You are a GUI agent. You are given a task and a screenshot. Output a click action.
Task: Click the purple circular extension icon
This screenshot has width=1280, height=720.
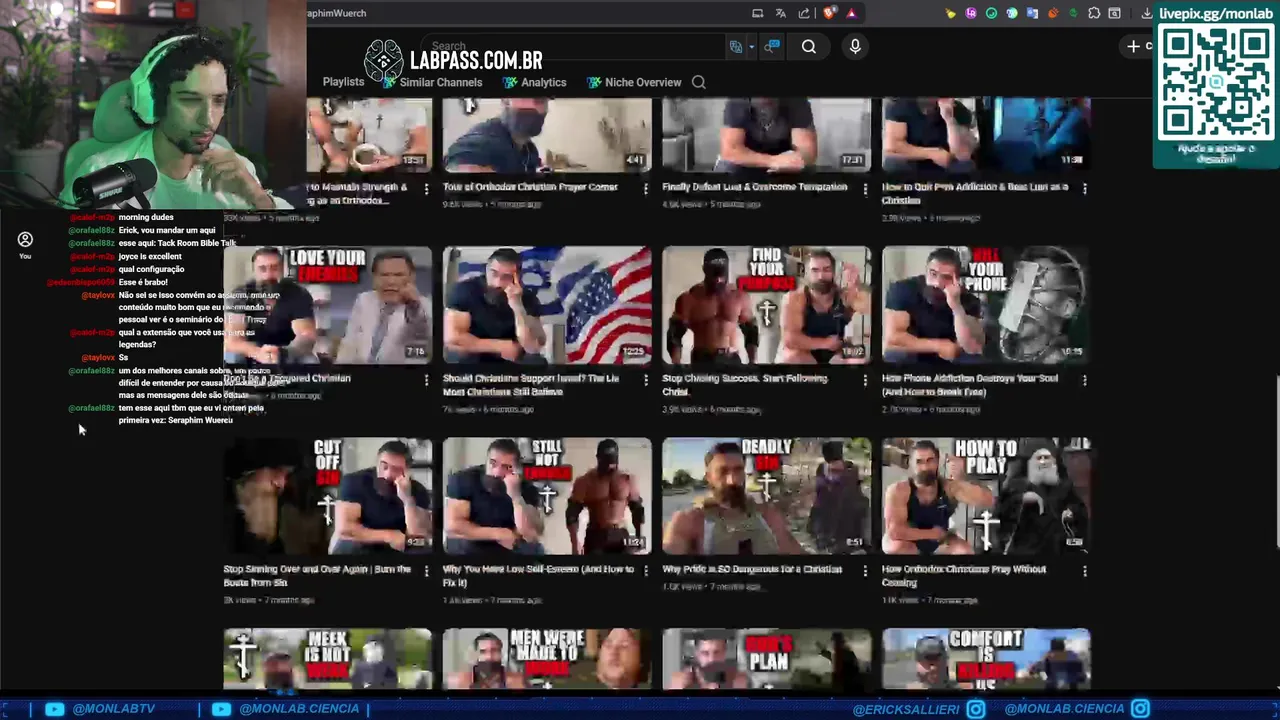[x=971, y=13]
